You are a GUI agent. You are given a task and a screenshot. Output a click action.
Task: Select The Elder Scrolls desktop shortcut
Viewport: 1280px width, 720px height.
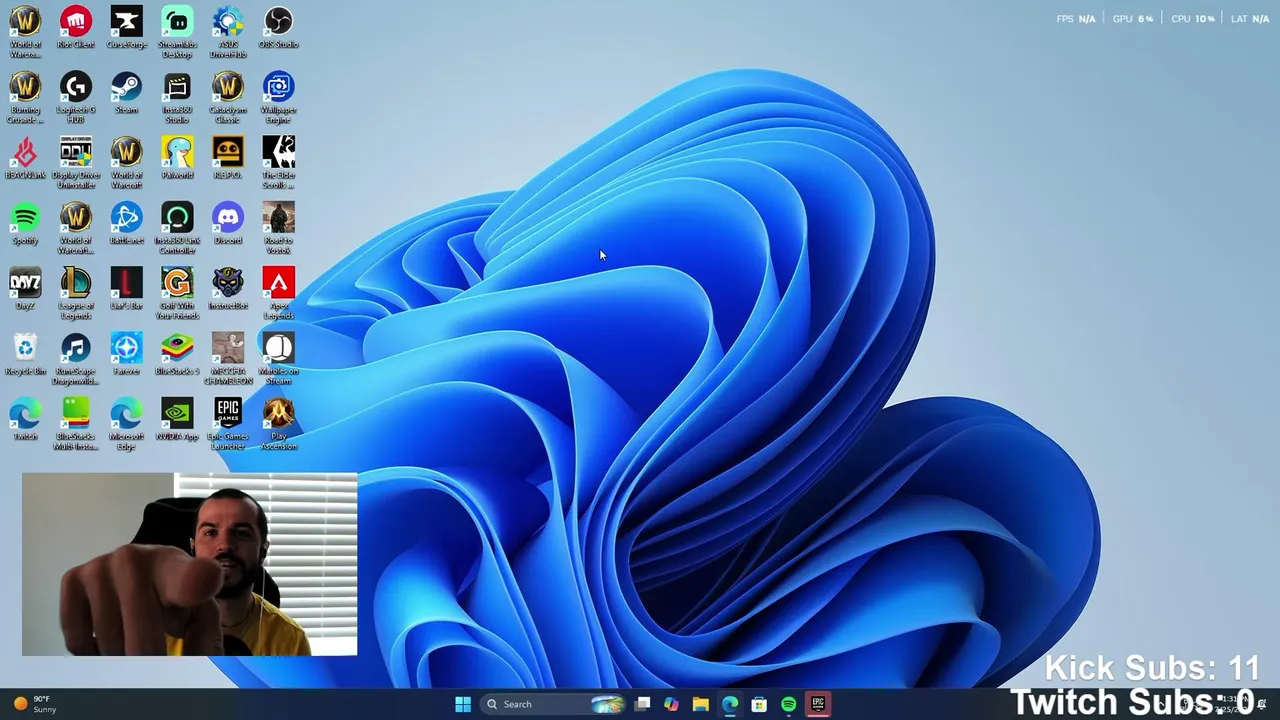(x=278, y=163)
